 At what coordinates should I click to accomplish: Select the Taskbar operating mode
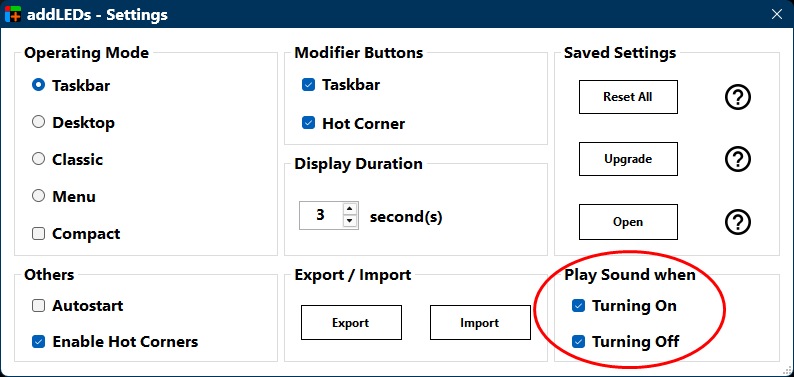38,85
